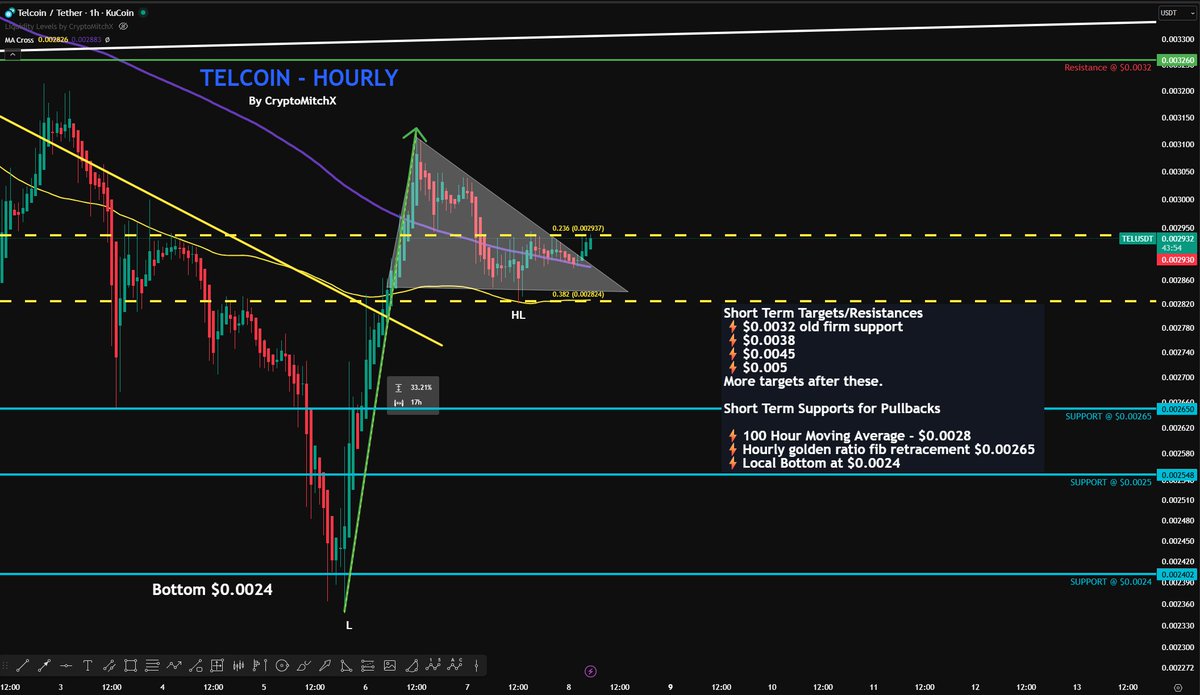Select the flag marker tool

pyautogui.click(x=260, y=666)
